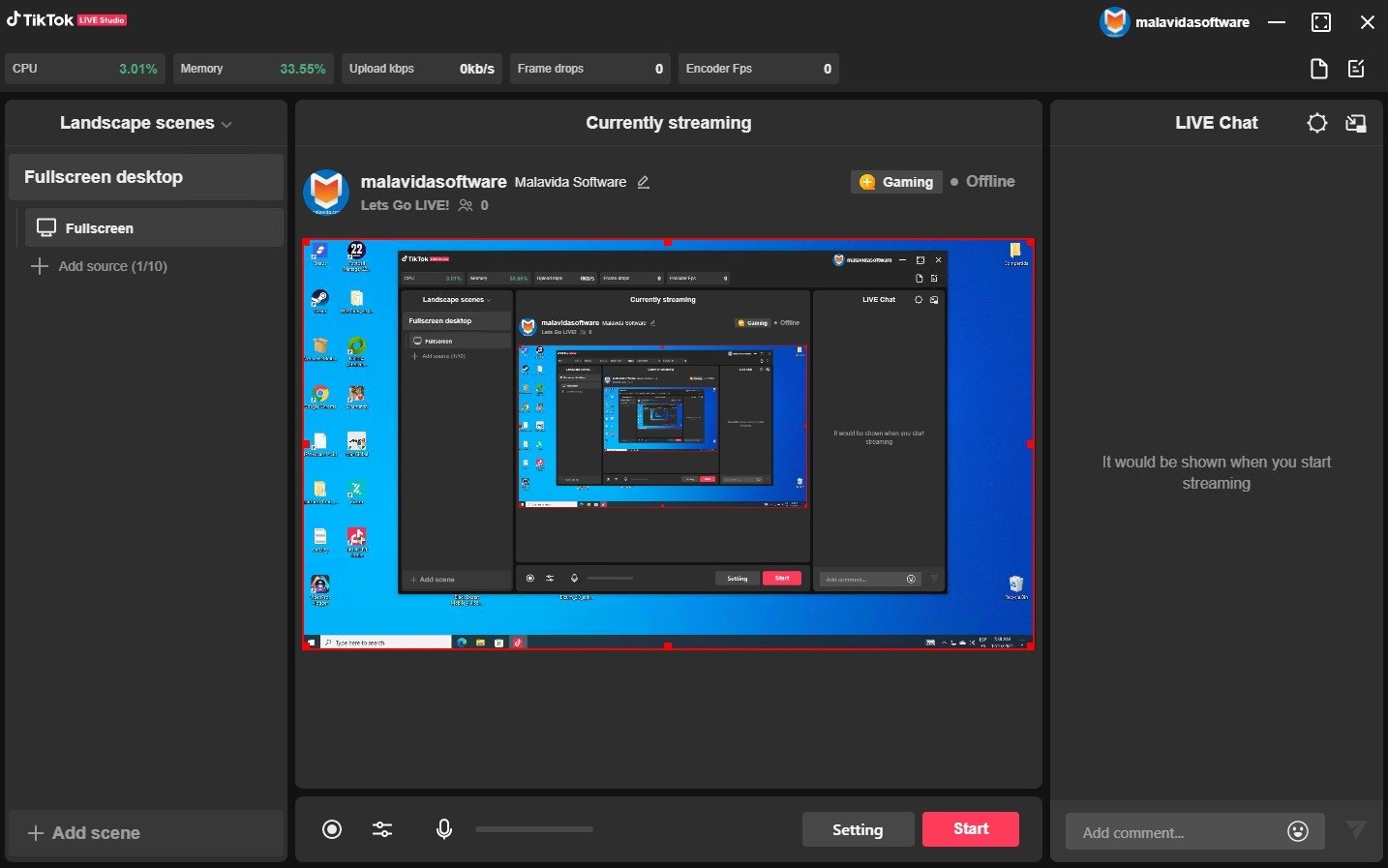Click Add source (1/10)
Screen dimensions: 1388x868
coord(100,266)
